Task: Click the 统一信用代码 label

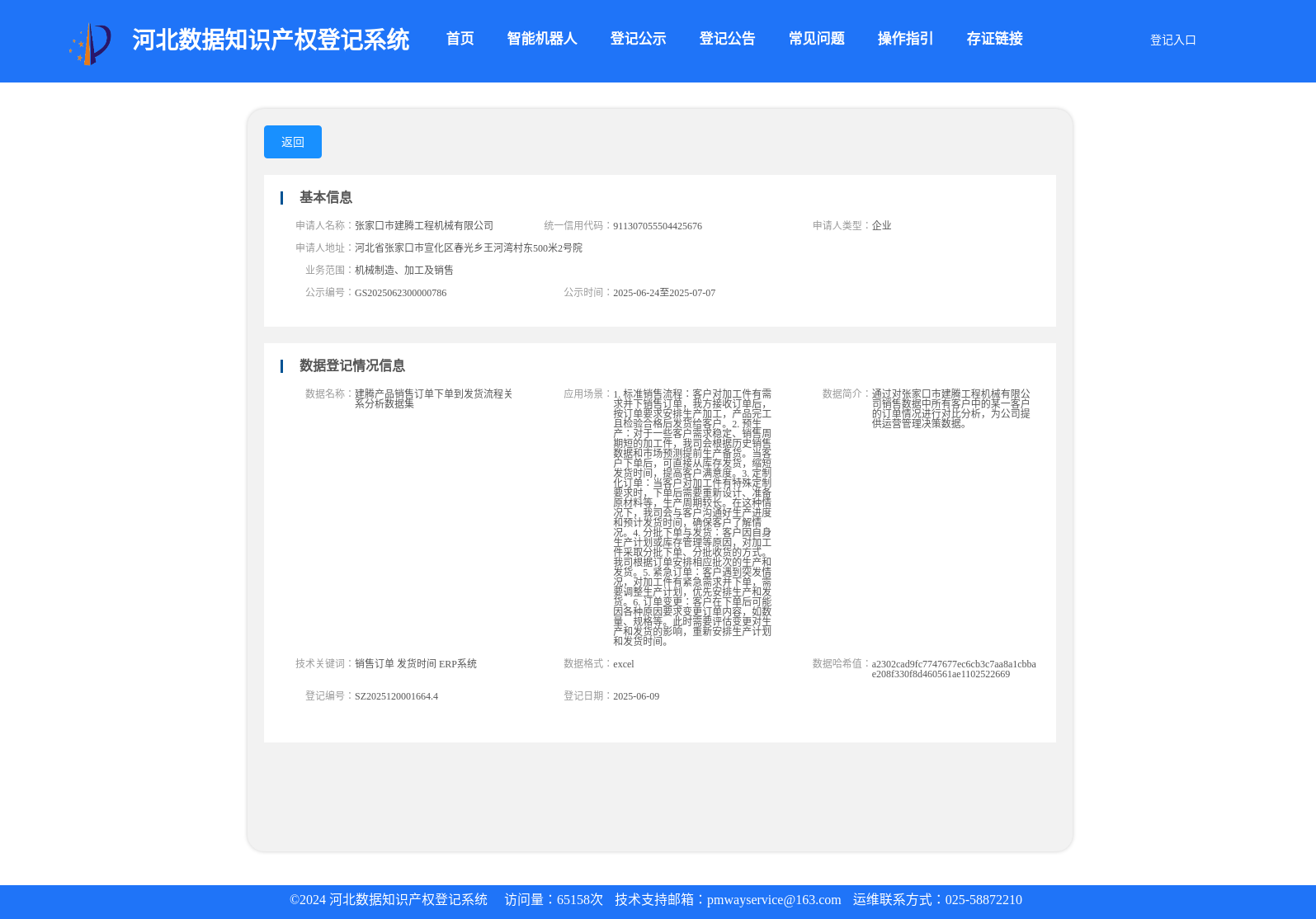Action: (578, 225)
